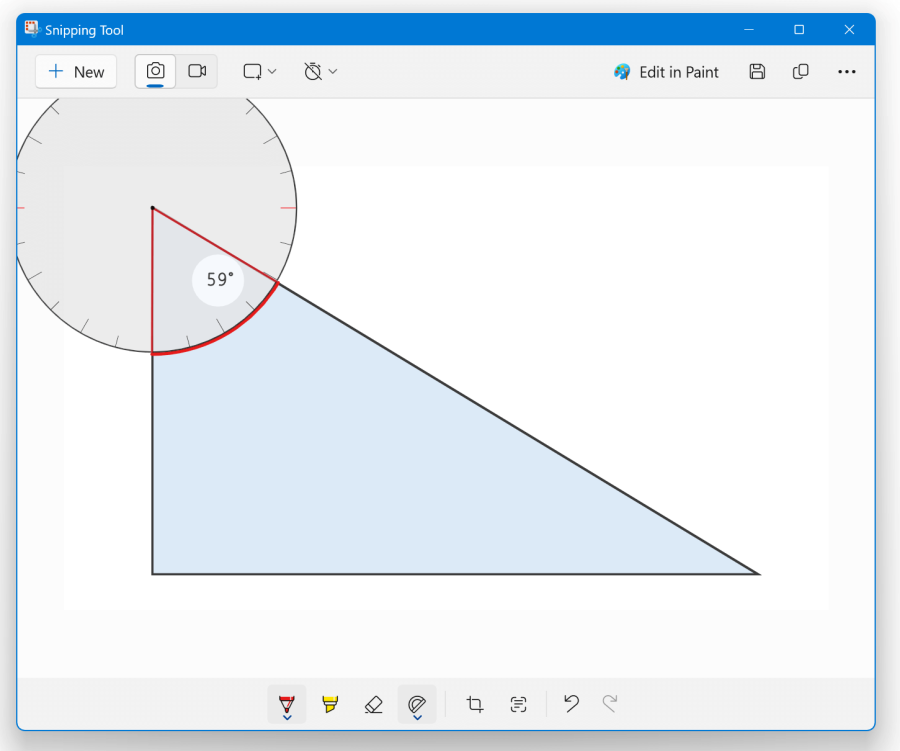This screenshot has height=751, width=900.
Task: Save the snip using floppy disk icon
Action: (757, 72)
